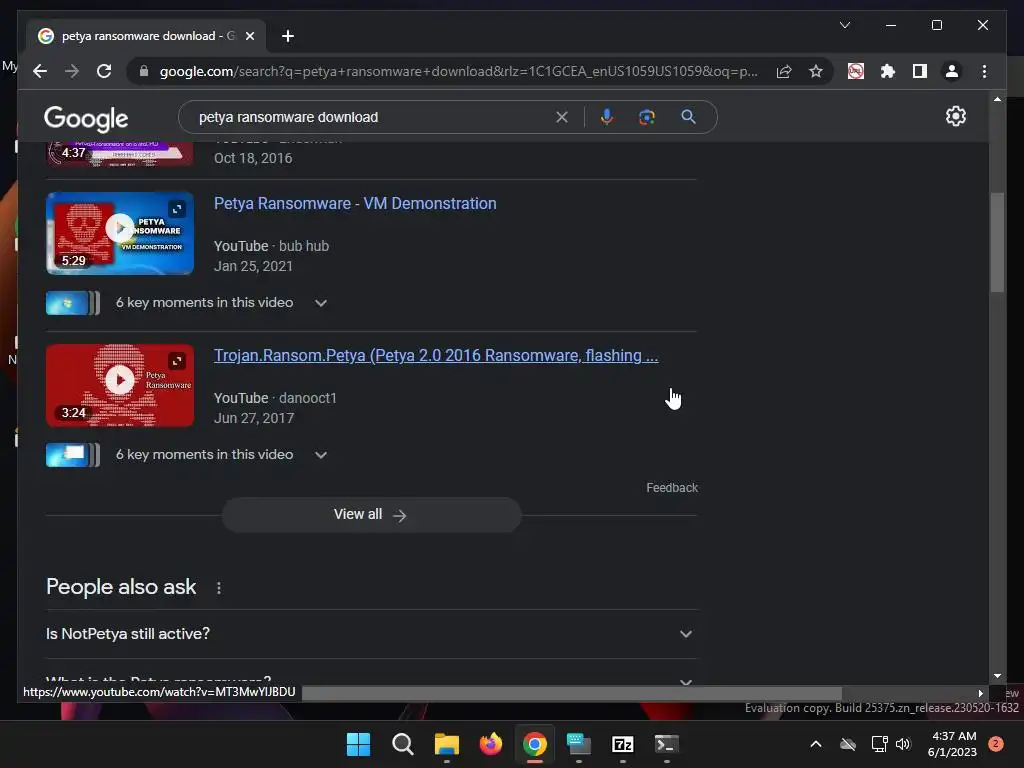The width and height of the screenshot is (1024, 768).
Task: Close the petya ransomware download tab
Action: [249, 36]
